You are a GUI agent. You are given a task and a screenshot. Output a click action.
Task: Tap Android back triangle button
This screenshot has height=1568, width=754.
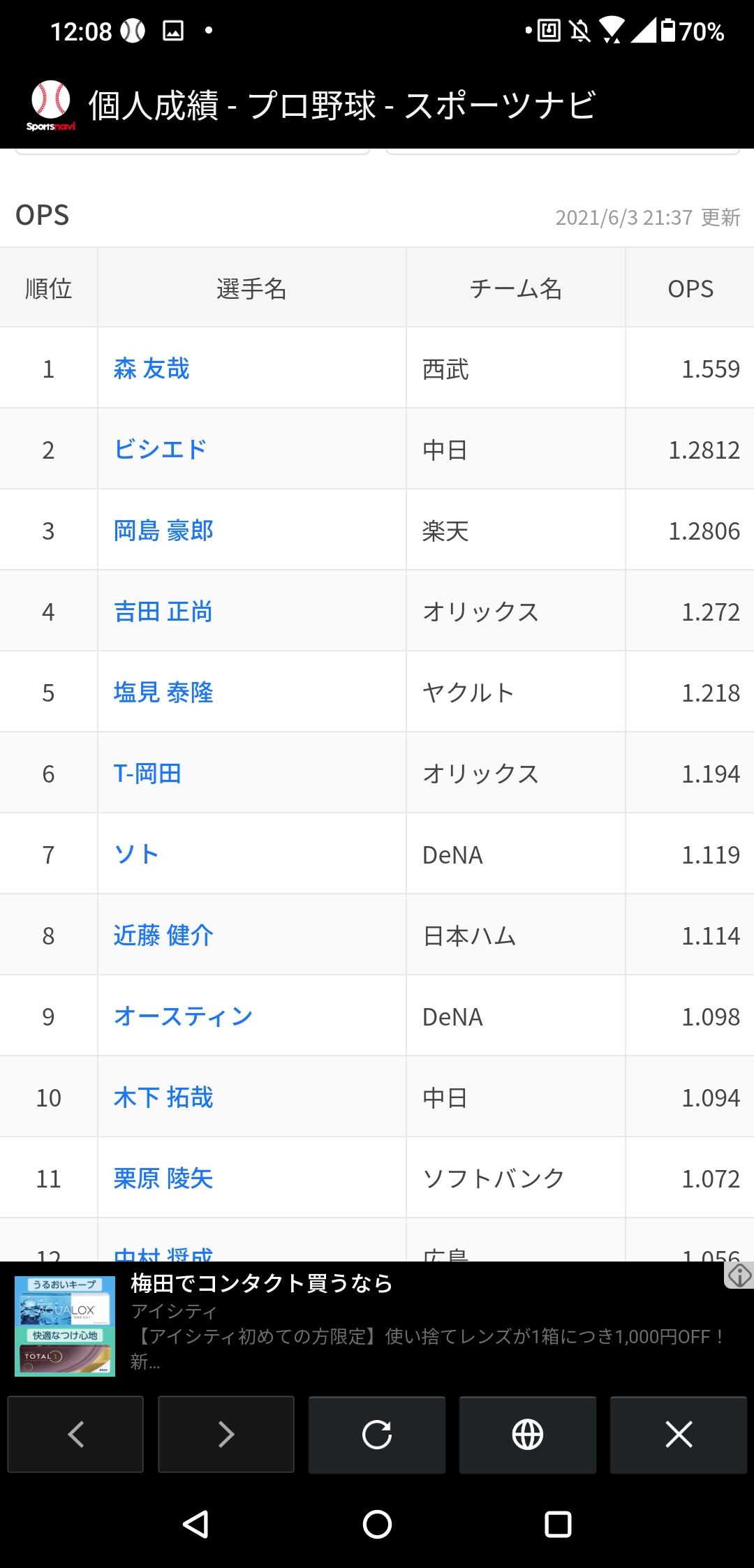pyautogui.click(x=196, y=1524)
